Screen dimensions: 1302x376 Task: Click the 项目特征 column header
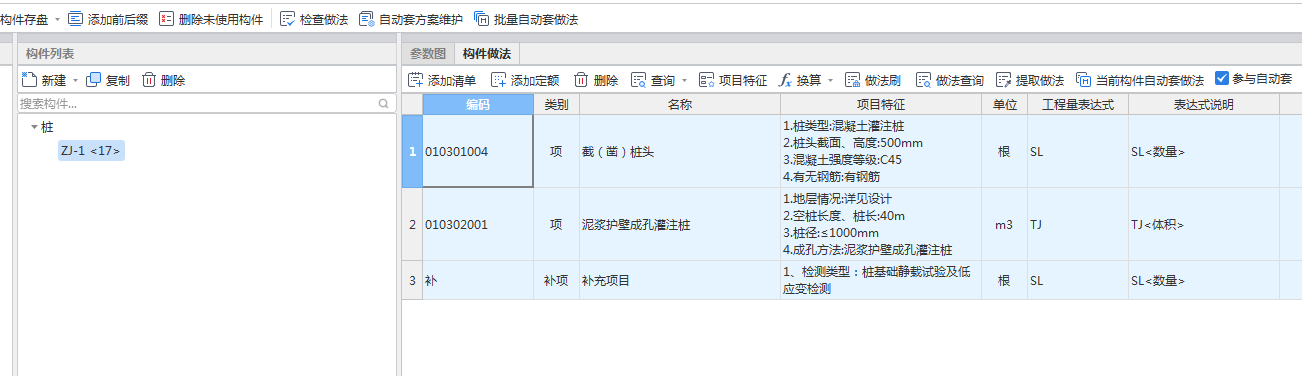881,104
